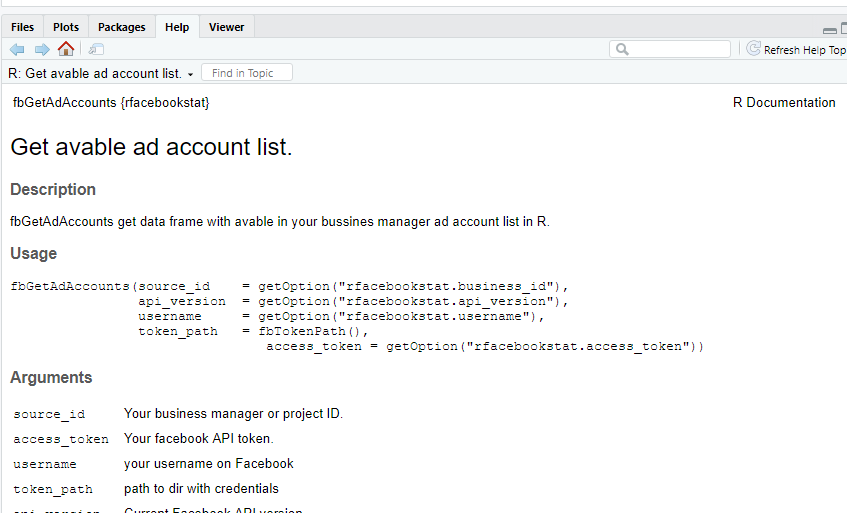847x513 pixels.
Task: Click the Refresh Help Topic icon
Action: point(754,49)
